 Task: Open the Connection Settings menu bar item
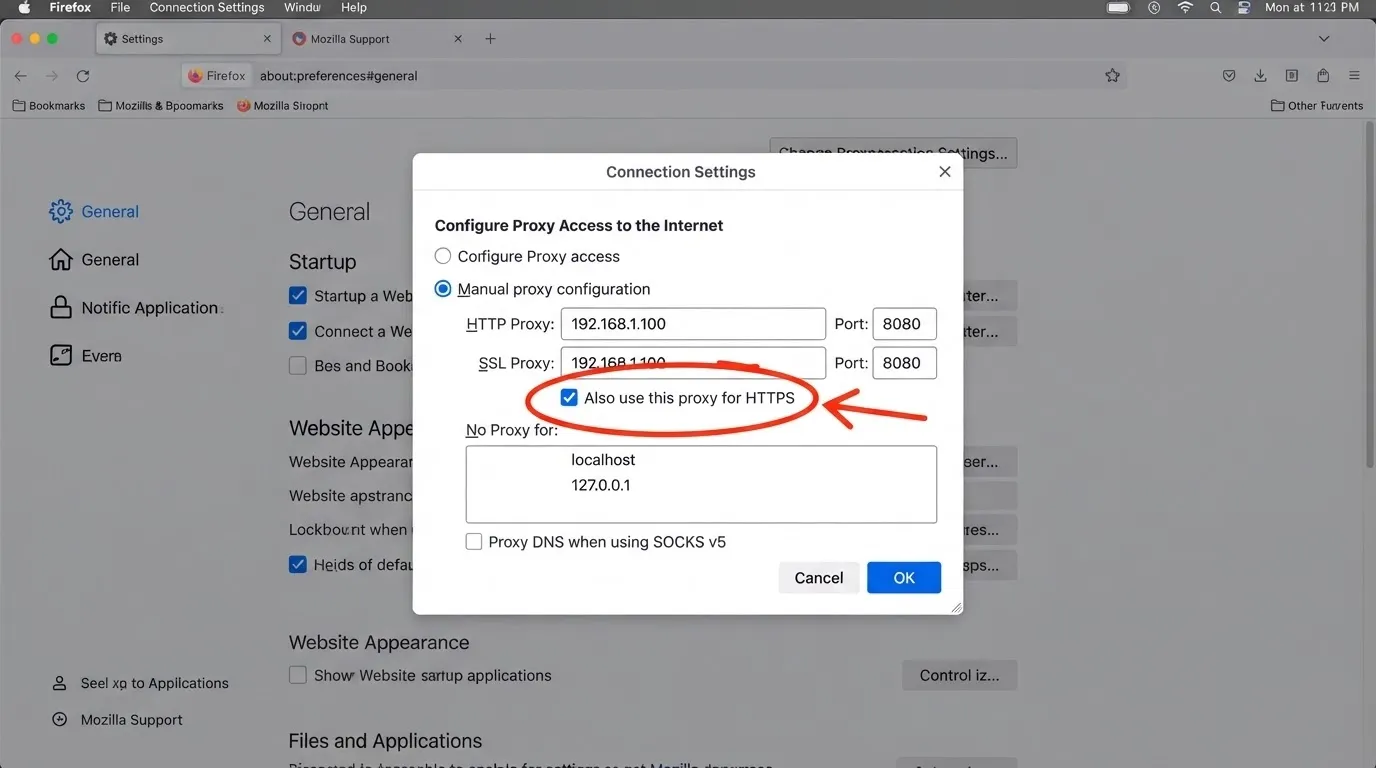tap(207, 8)
